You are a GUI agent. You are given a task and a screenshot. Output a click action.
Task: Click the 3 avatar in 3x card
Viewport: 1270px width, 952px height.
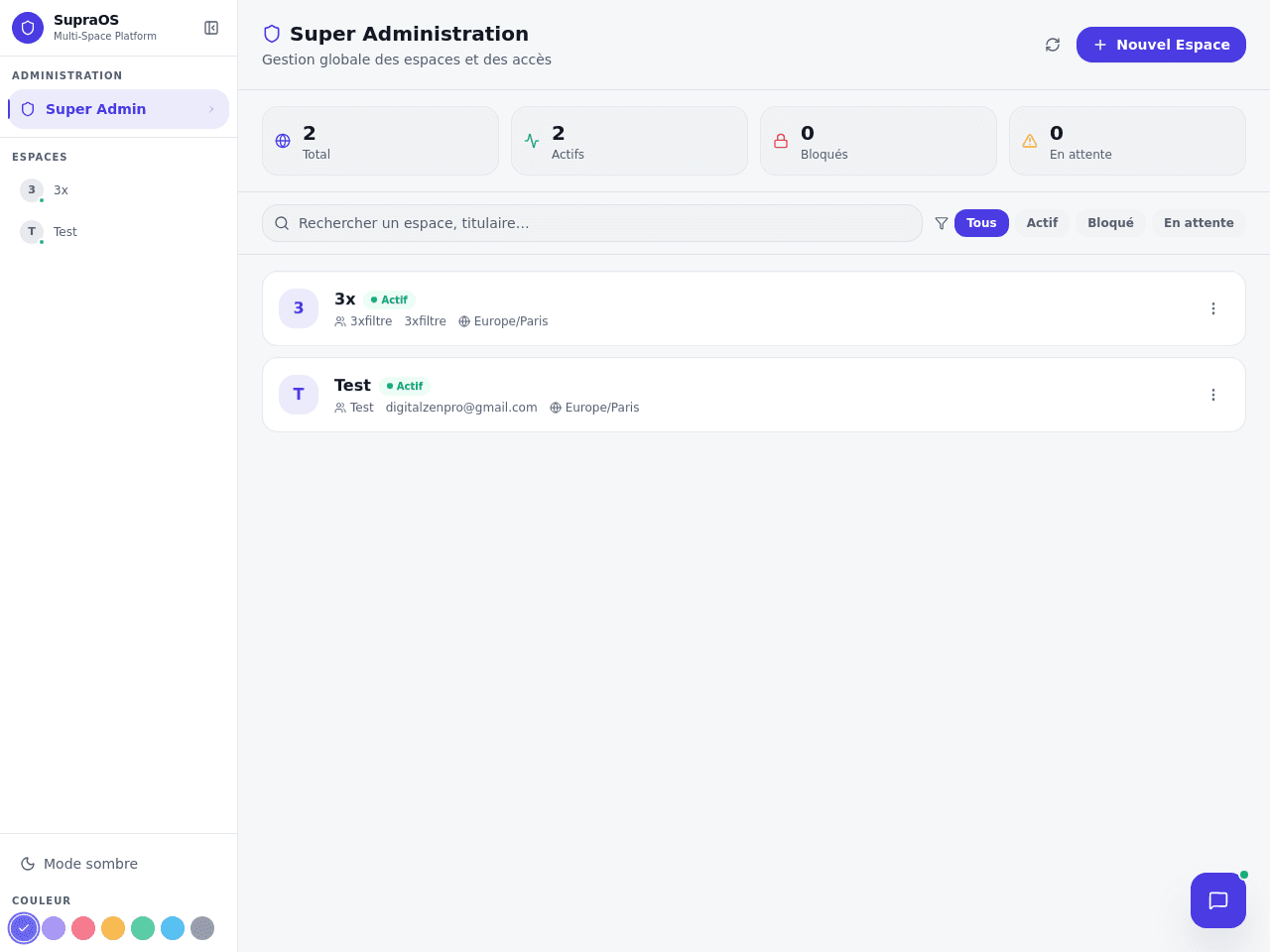coord(299,308)
